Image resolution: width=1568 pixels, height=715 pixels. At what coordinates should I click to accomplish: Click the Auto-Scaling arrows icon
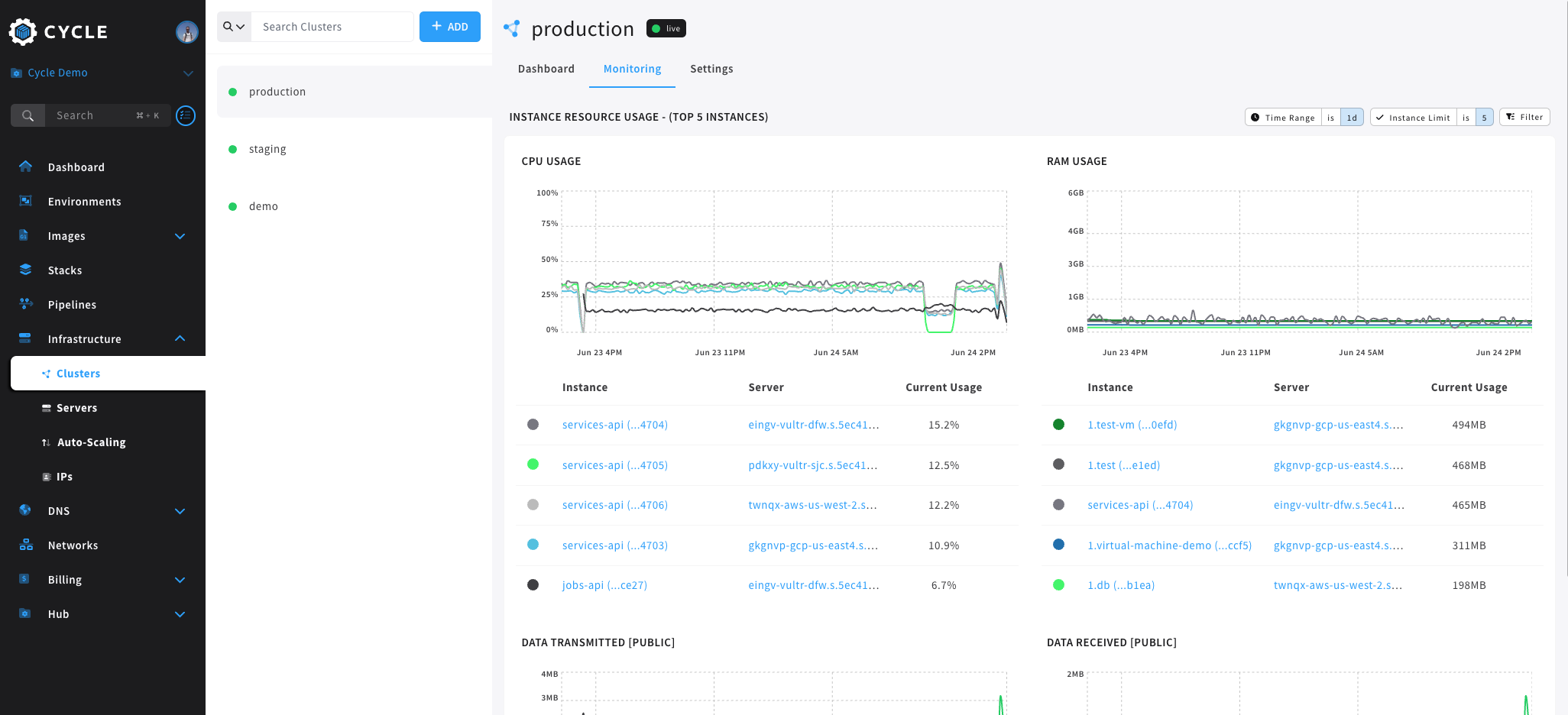(x=47, y=442)
